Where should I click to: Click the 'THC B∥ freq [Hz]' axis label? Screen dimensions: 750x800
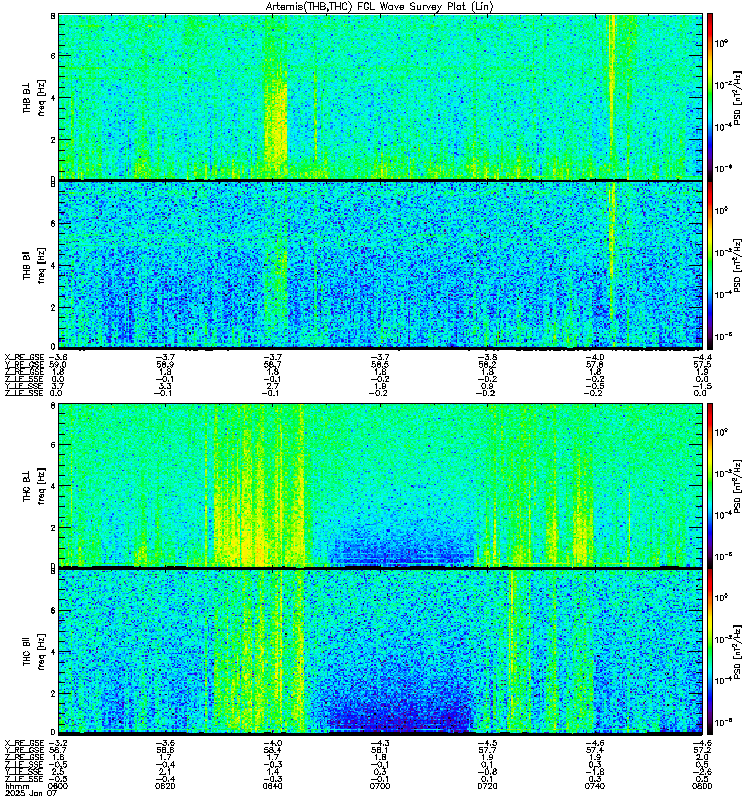pyautogui.click(x=34, y=652)
